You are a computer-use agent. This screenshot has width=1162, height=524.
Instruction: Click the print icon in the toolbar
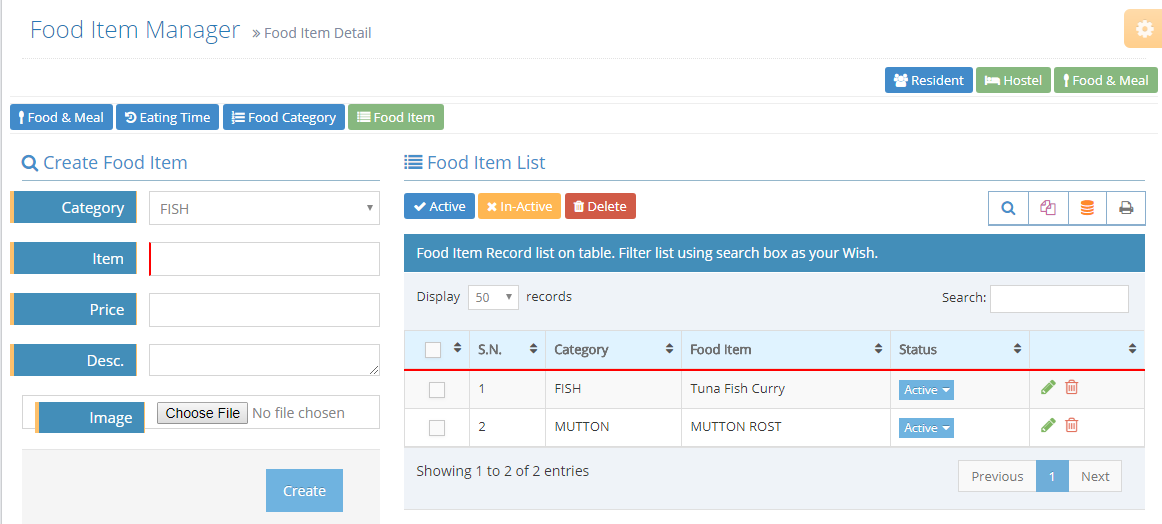1126,208
